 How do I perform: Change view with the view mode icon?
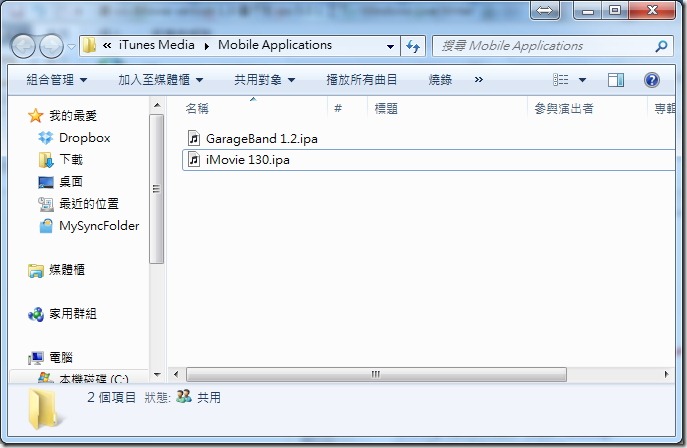[x=560, y=80]
